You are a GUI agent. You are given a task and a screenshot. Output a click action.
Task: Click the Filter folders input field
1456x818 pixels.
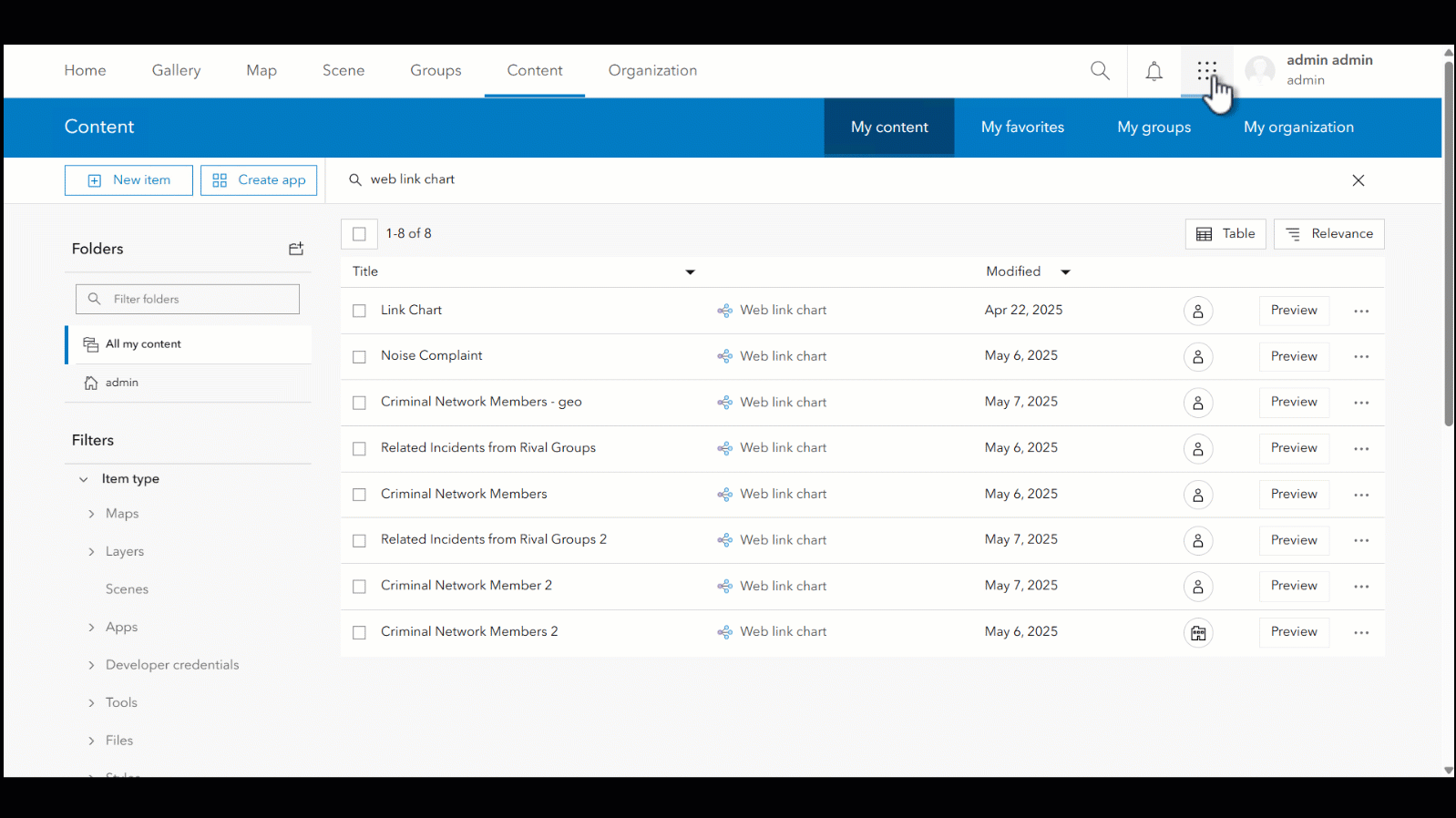(x=188, y=299)
